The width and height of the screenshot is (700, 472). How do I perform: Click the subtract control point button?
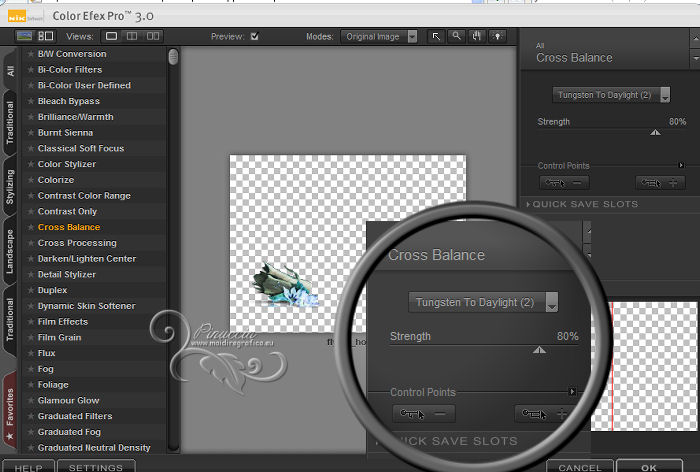tap(564, 183)
